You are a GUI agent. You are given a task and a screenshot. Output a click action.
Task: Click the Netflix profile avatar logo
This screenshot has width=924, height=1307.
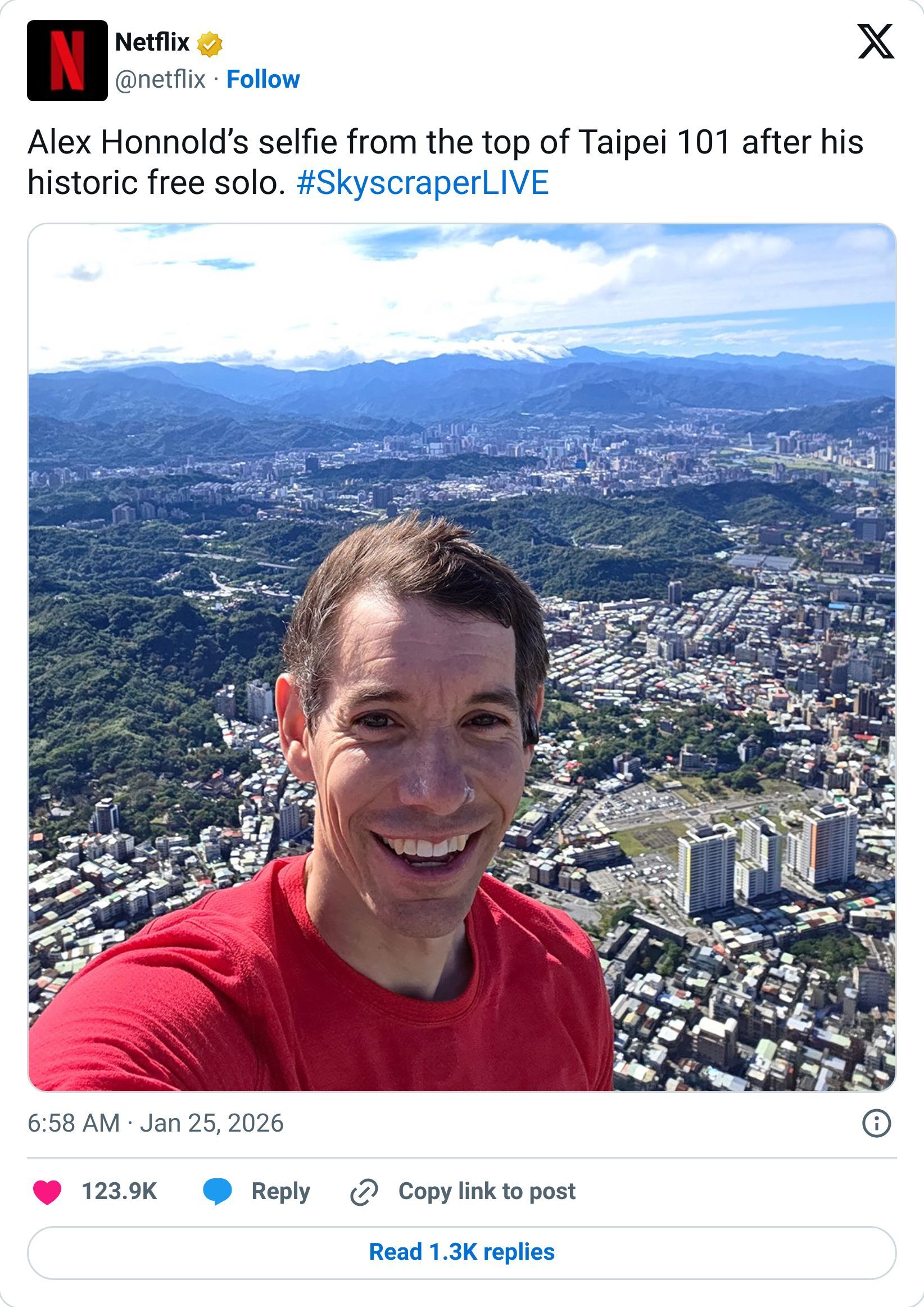pos(67,60)
